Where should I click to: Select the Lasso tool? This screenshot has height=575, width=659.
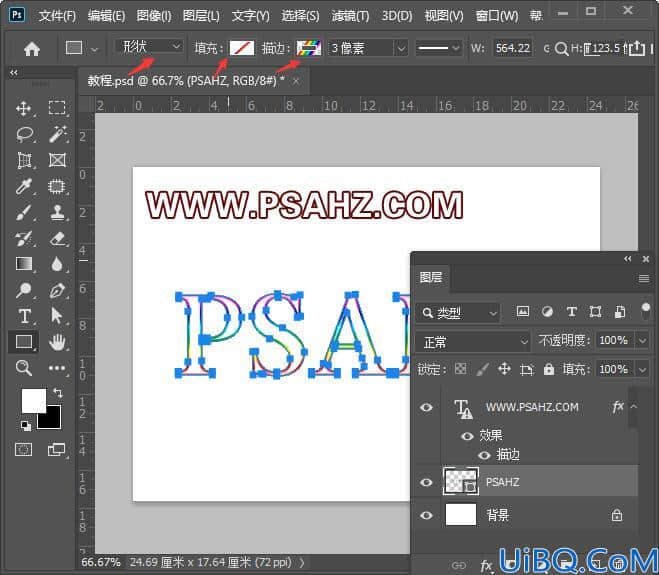coord(24,135)
